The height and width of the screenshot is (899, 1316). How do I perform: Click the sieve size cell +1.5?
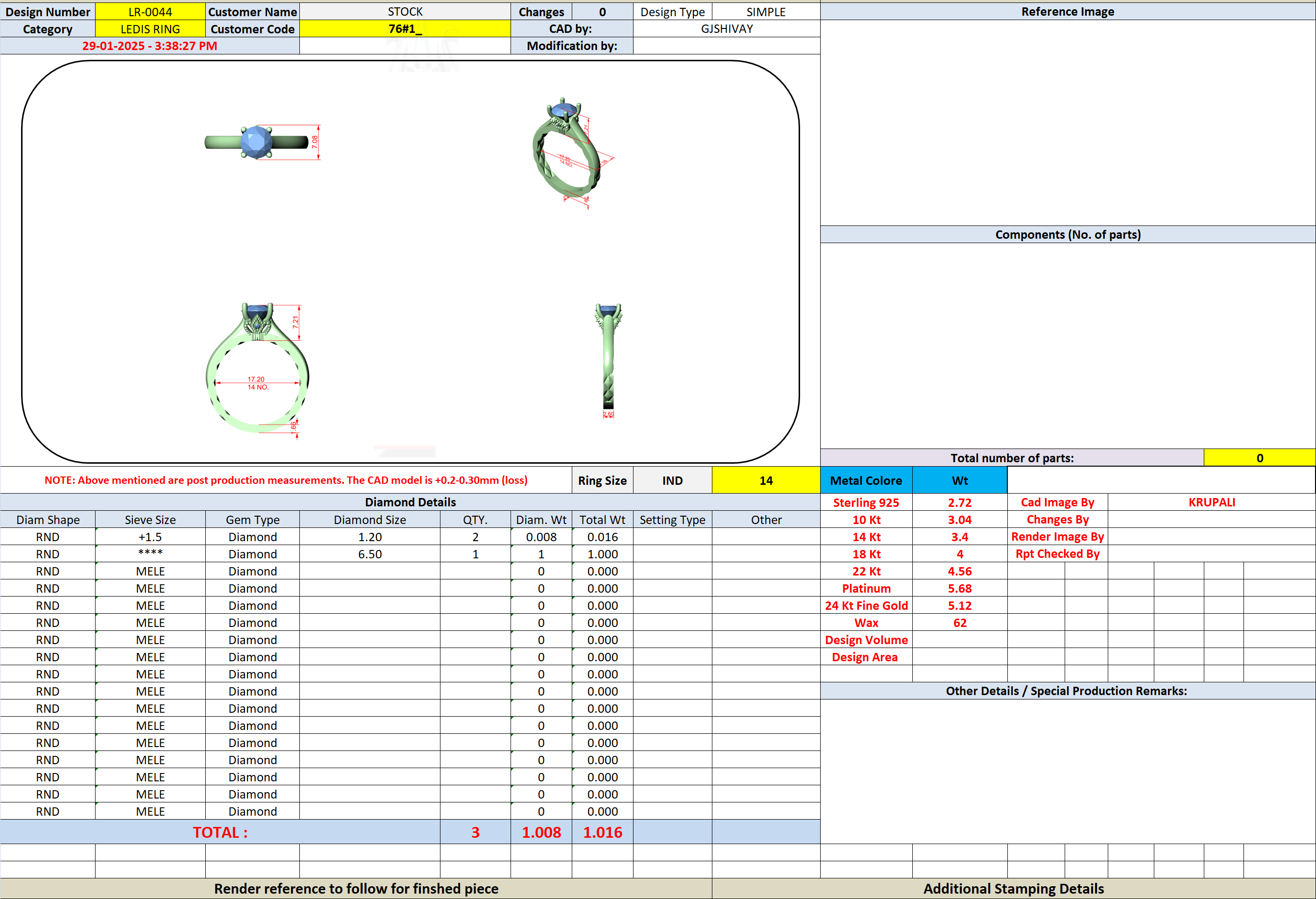pyautogui.click(x=150, y=536)
